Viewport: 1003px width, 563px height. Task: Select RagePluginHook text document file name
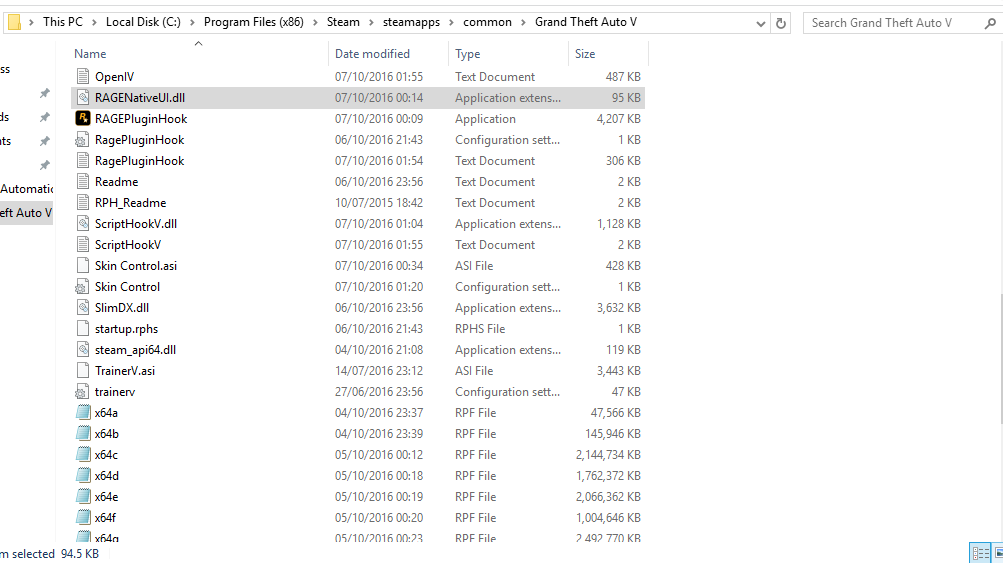[139, 161]
